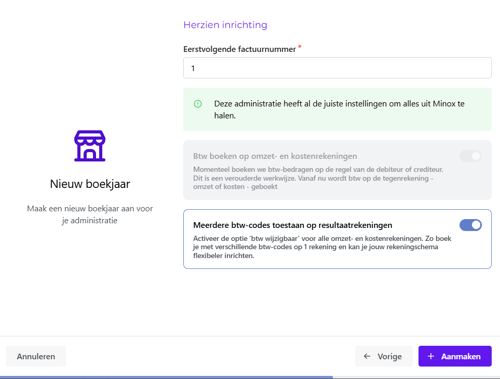Click the 'Momenteel boeken we btw-bedragen' description

pyautogui.click(x=318, y=178)
